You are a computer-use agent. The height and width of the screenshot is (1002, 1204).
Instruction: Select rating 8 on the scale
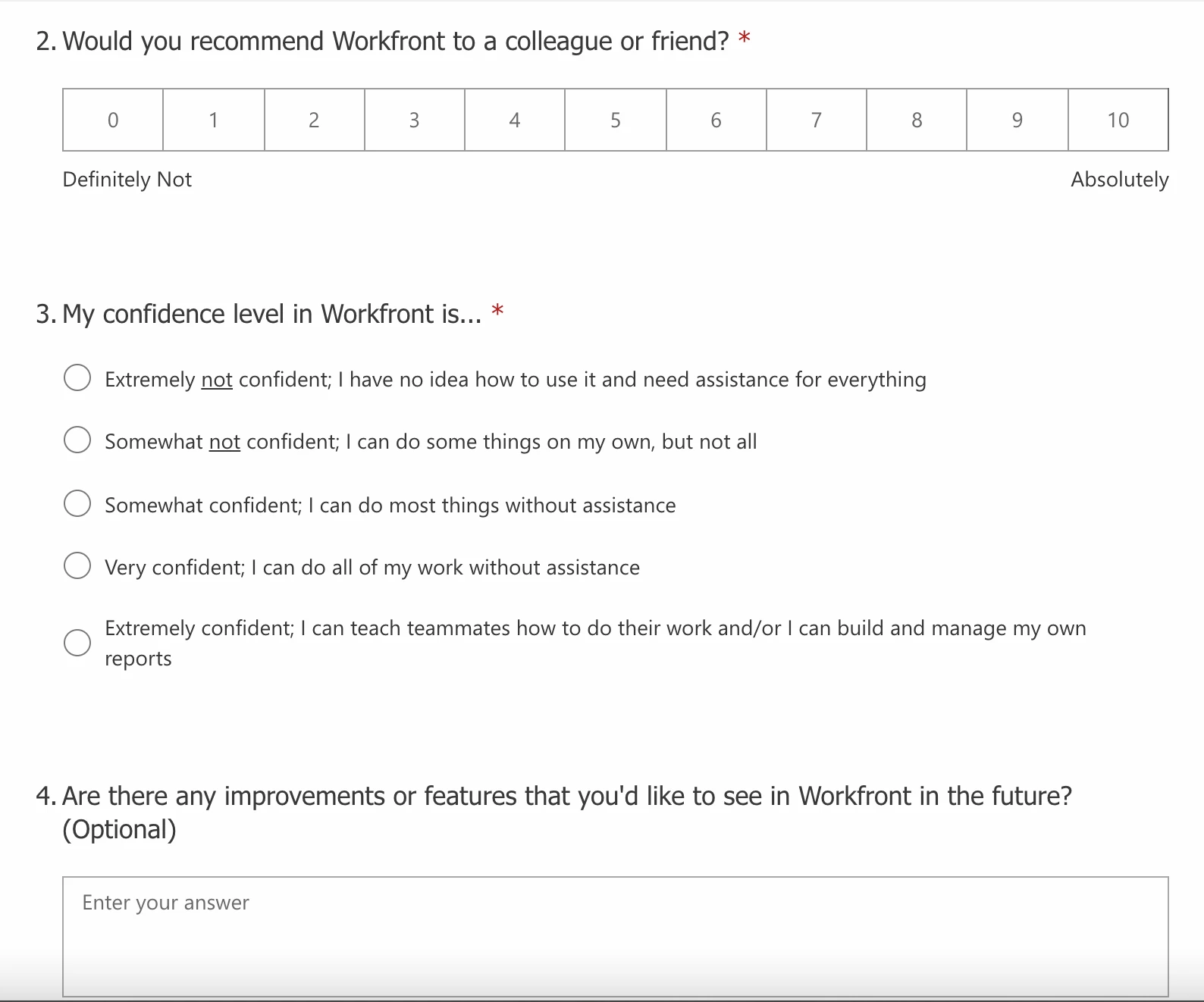(917, 120)
